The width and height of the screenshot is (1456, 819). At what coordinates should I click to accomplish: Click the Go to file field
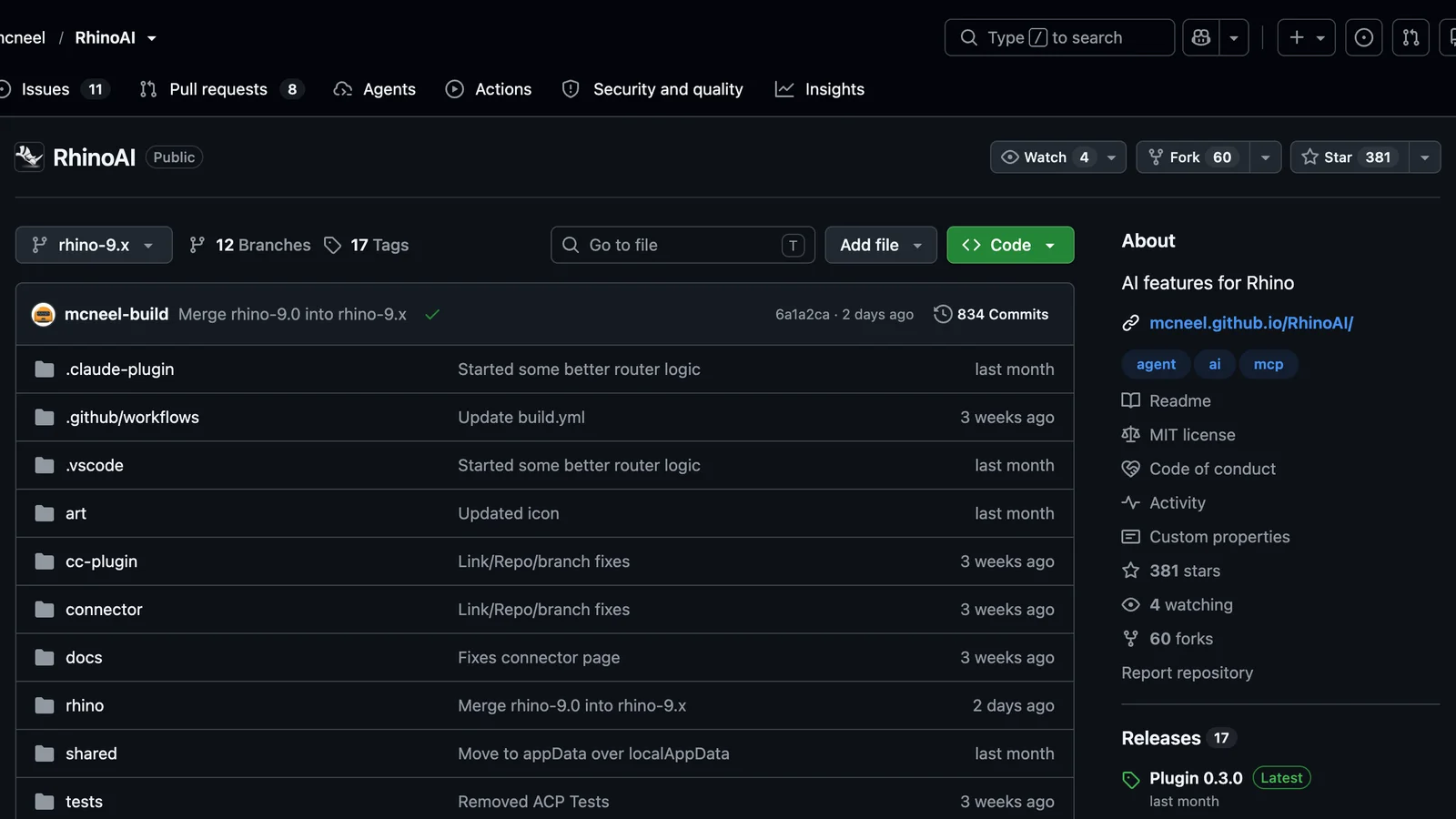pos(682,245)
